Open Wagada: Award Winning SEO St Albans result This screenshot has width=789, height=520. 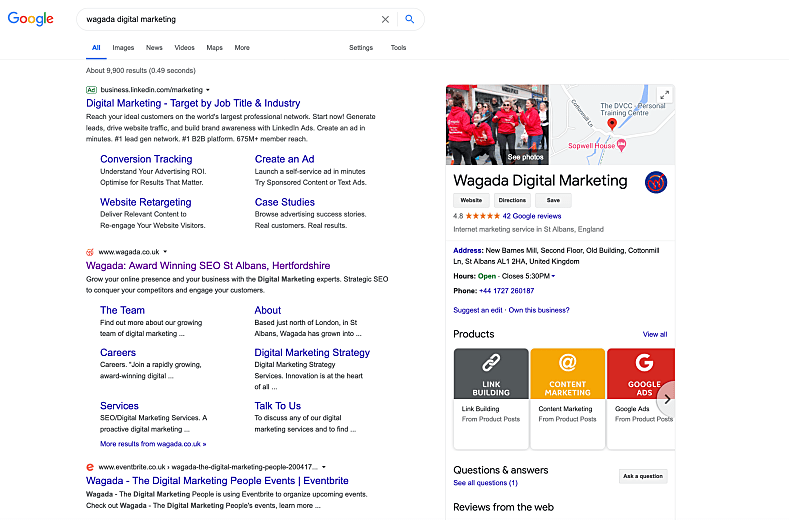(208, 266)
